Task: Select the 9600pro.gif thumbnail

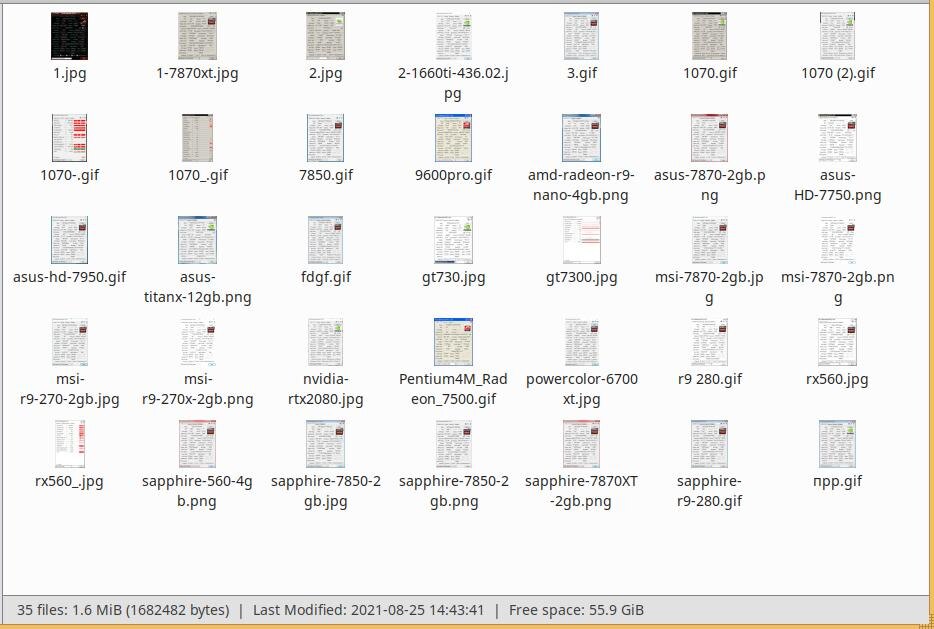Action: click(x=453, y=138)
